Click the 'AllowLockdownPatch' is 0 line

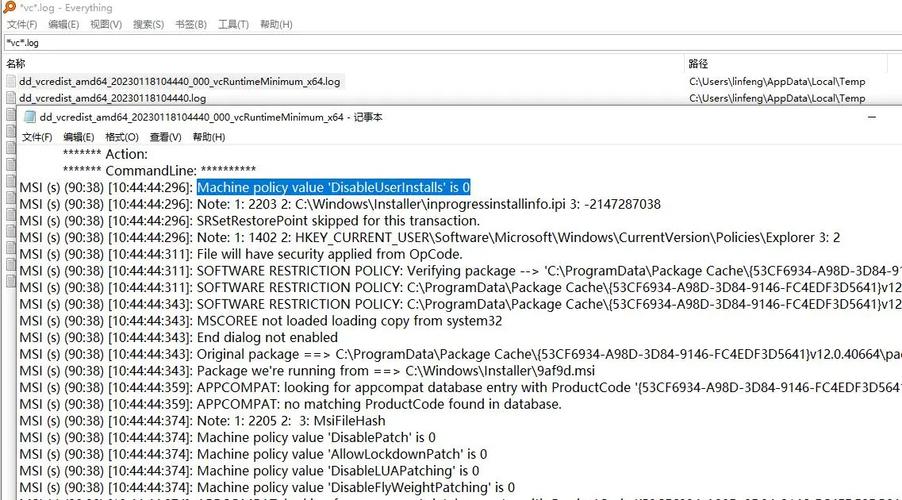click(253, 455)
